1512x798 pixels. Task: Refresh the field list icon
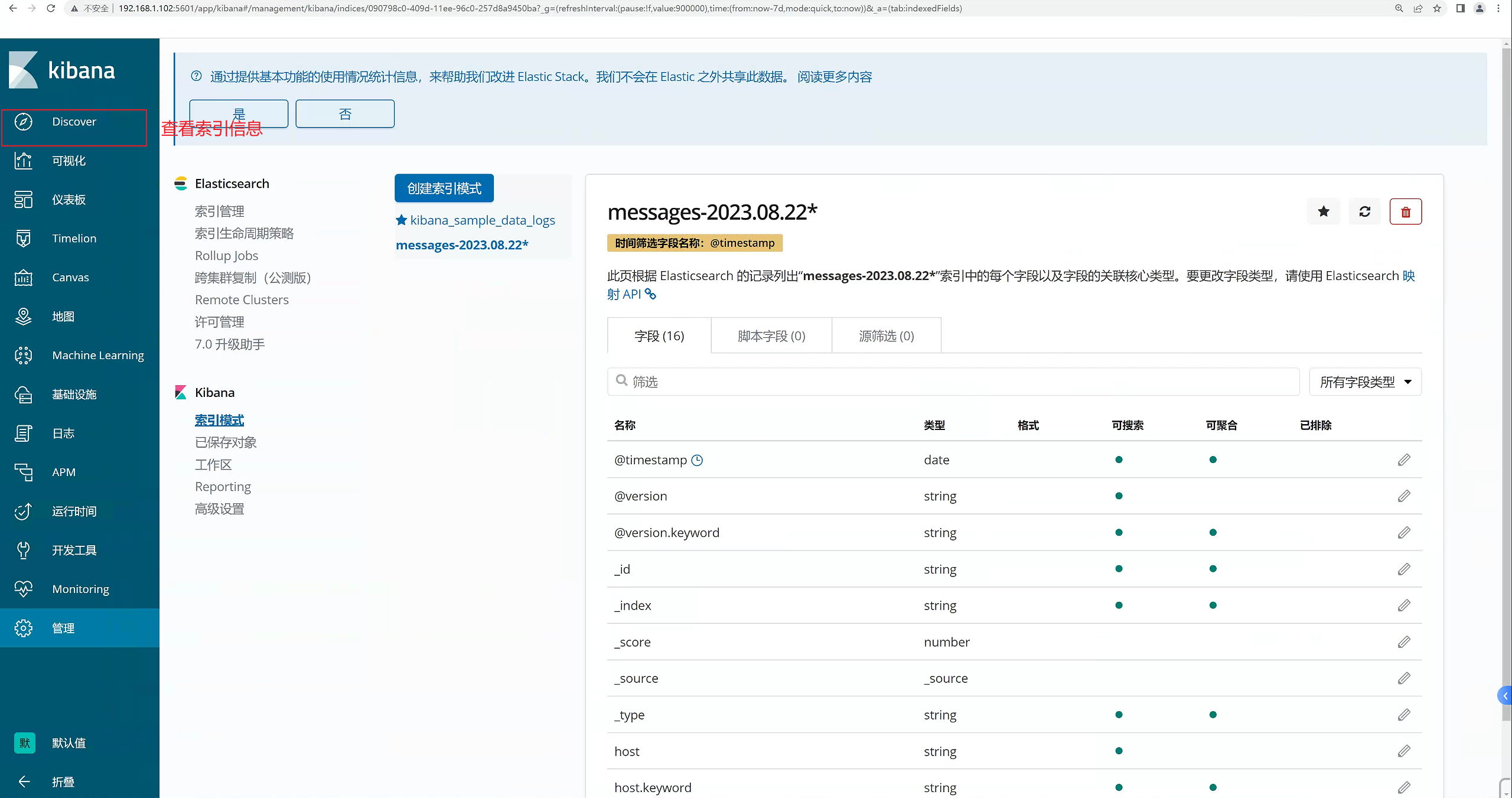(x=1365, y=211)
